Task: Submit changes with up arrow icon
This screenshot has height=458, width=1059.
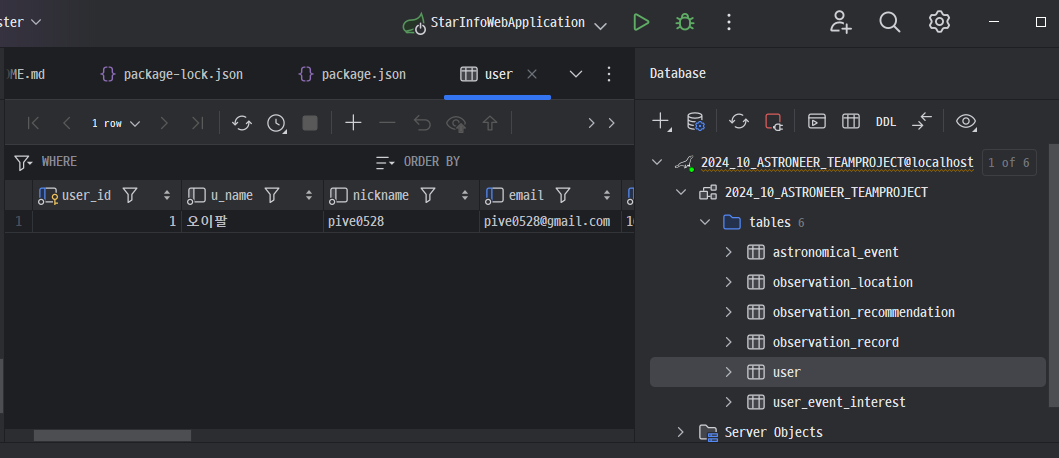Action: pyautogui.click(x=490, y=123)
